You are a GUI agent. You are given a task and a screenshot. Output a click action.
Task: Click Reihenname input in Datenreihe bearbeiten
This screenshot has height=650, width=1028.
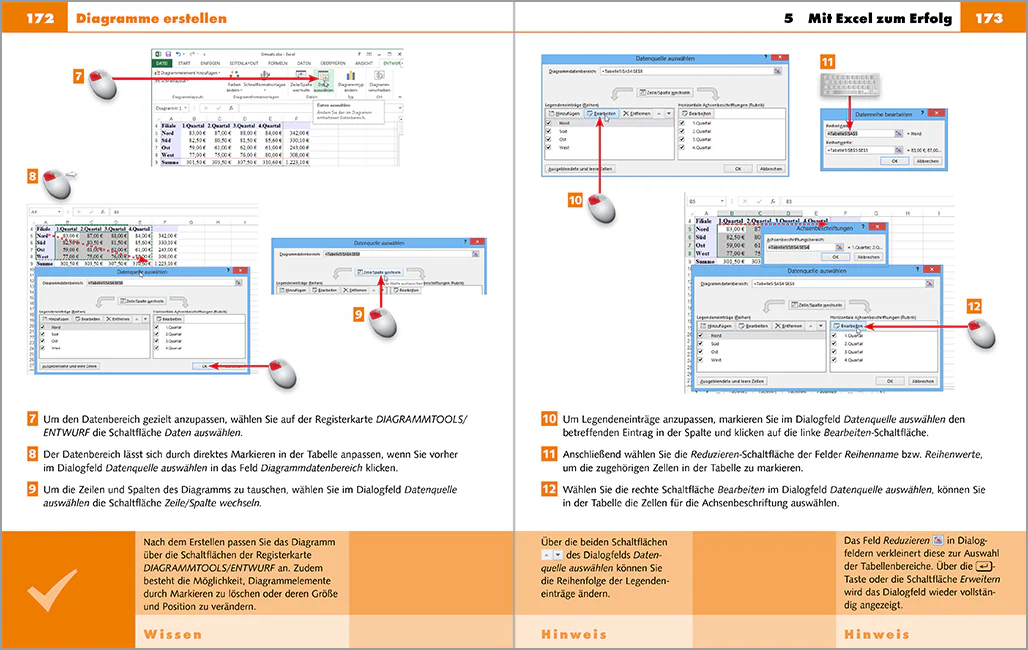coord(860,134)
